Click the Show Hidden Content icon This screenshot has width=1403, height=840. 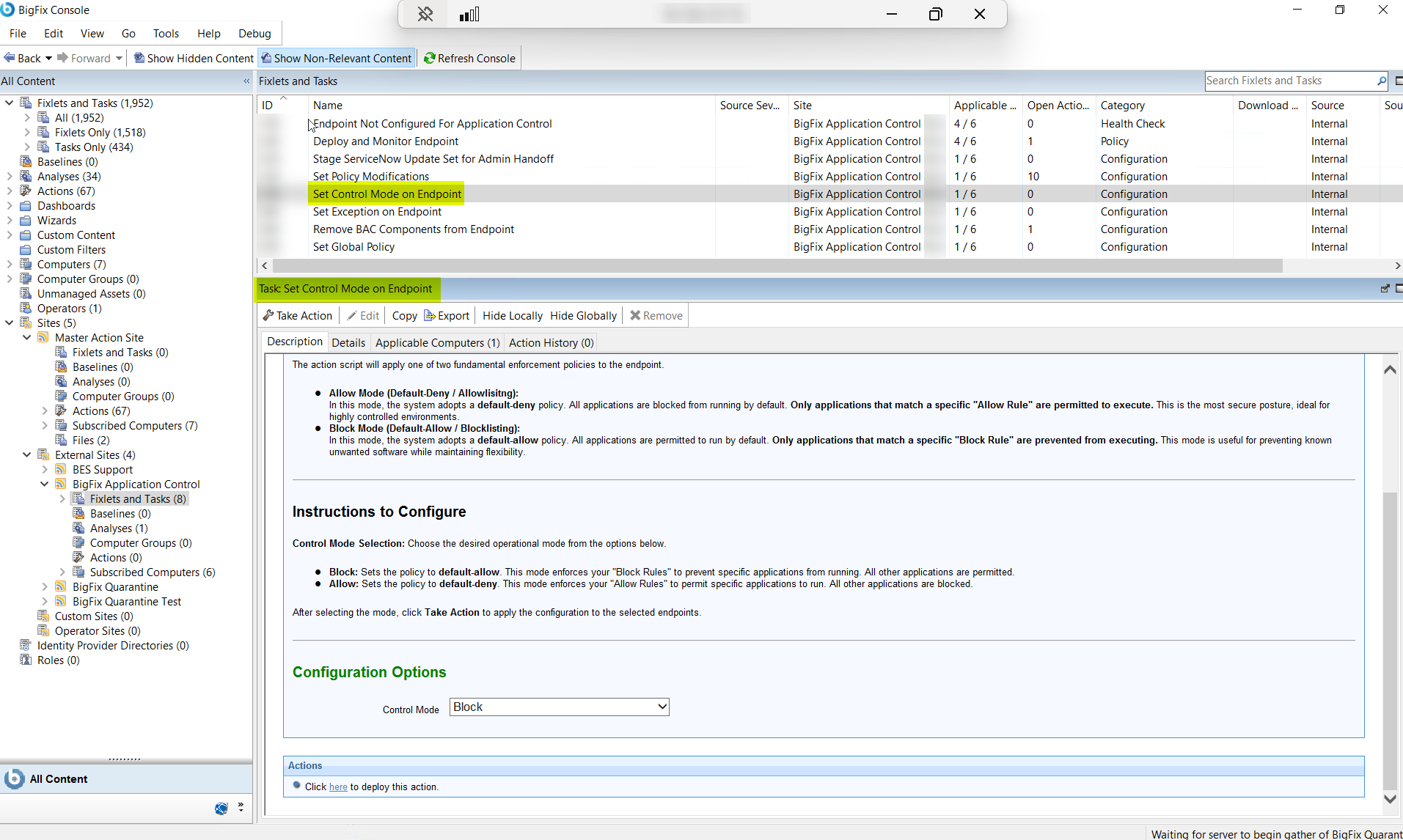[139, 58]
